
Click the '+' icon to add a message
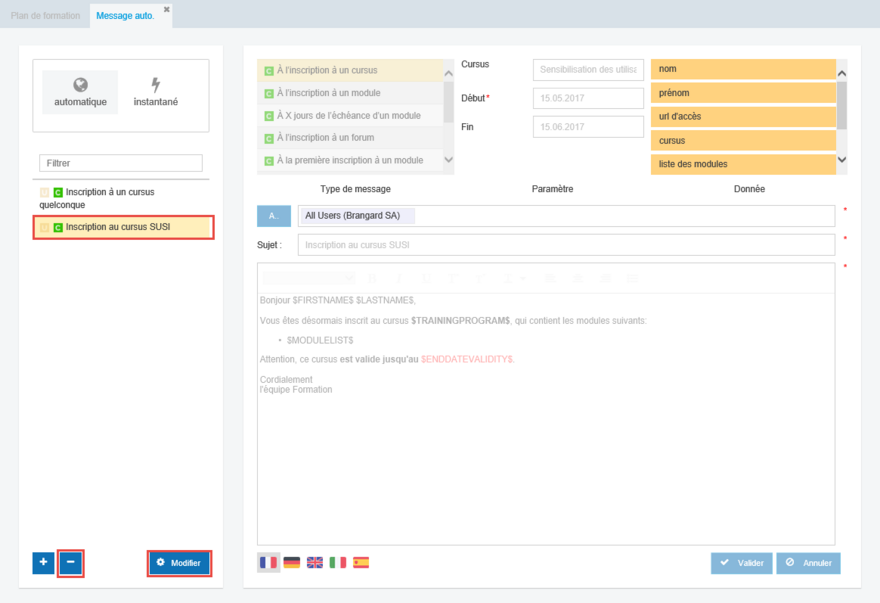[x=42, y=563]
